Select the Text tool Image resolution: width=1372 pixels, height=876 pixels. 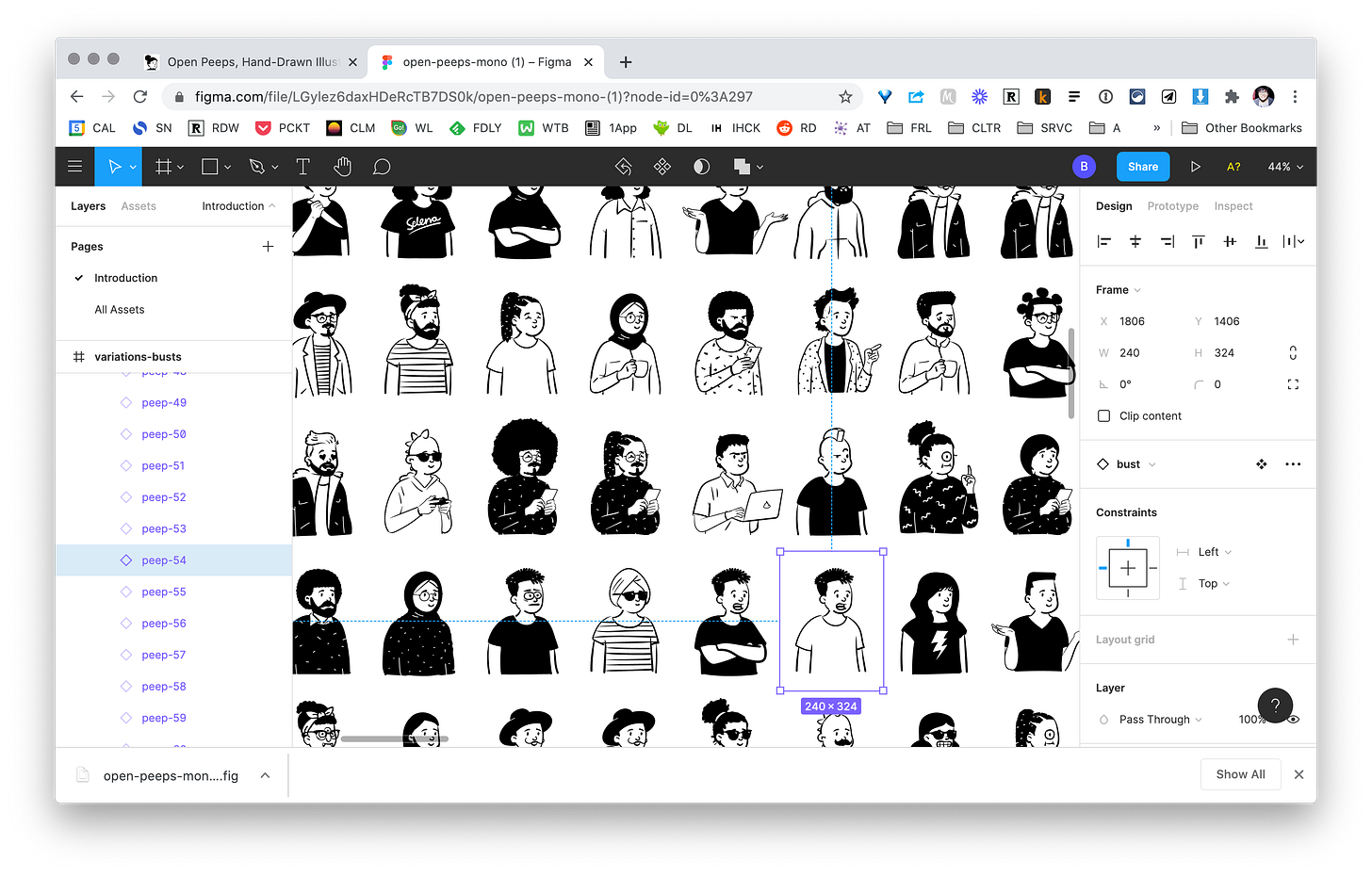[x=303, y=167]
